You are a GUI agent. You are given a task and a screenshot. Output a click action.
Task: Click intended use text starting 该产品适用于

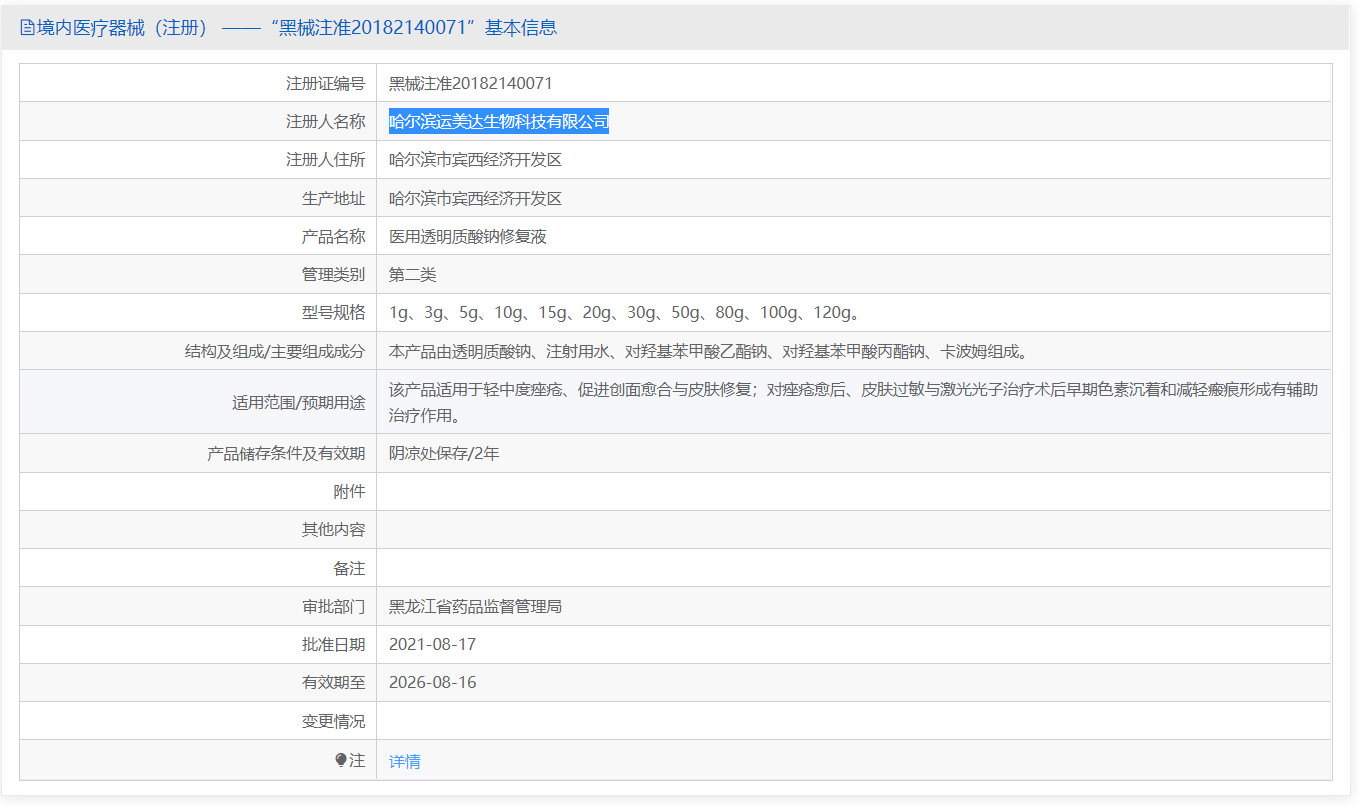tap(853, 402)
